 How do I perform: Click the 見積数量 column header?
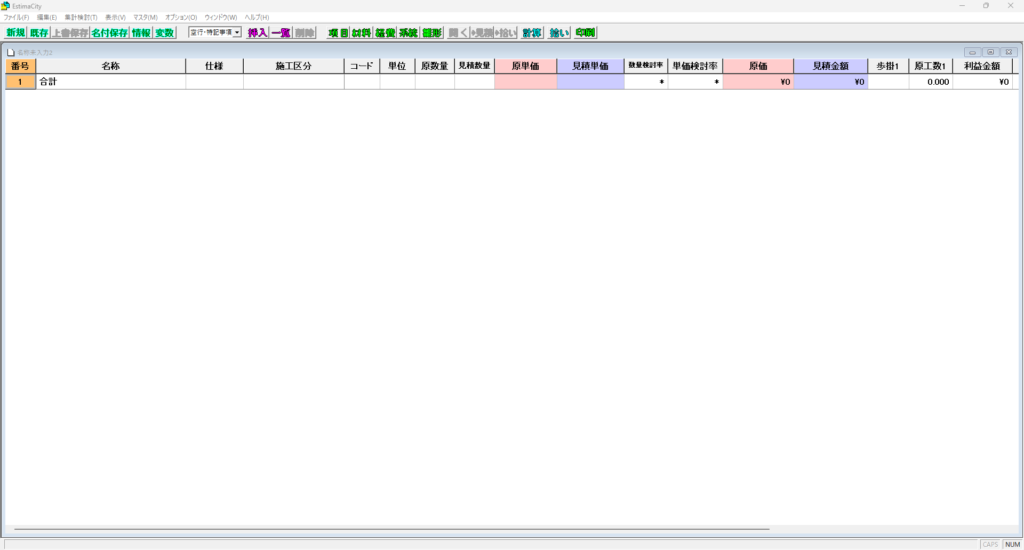475,66
